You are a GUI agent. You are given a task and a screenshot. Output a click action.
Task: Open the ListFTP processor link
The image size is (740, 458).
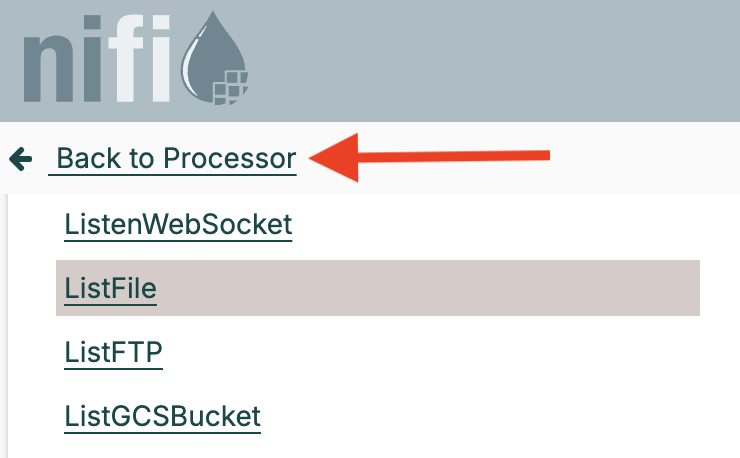(113, 352)
